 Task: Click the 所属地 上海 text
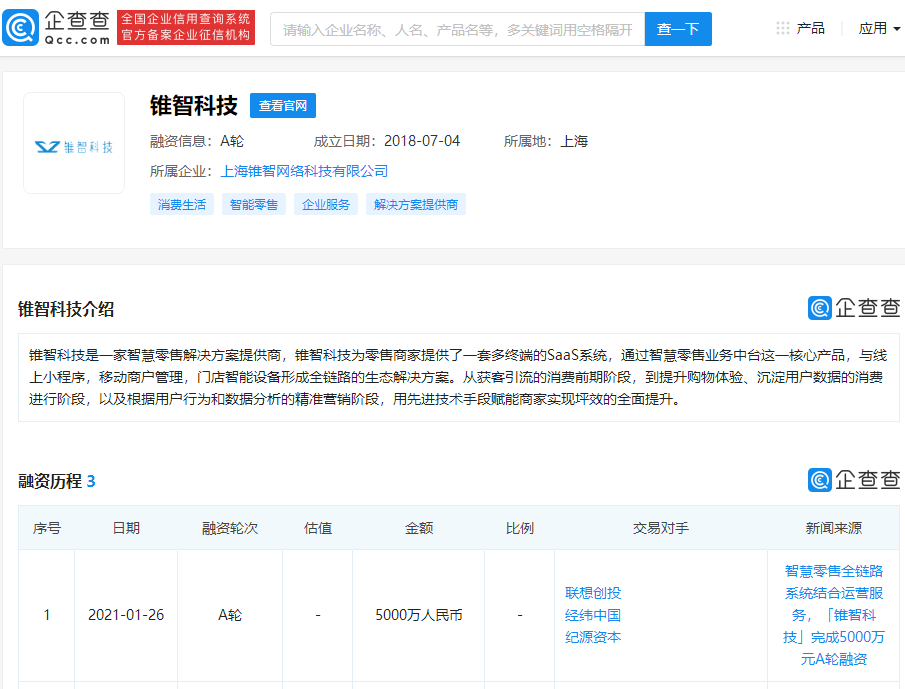[546, 141]
